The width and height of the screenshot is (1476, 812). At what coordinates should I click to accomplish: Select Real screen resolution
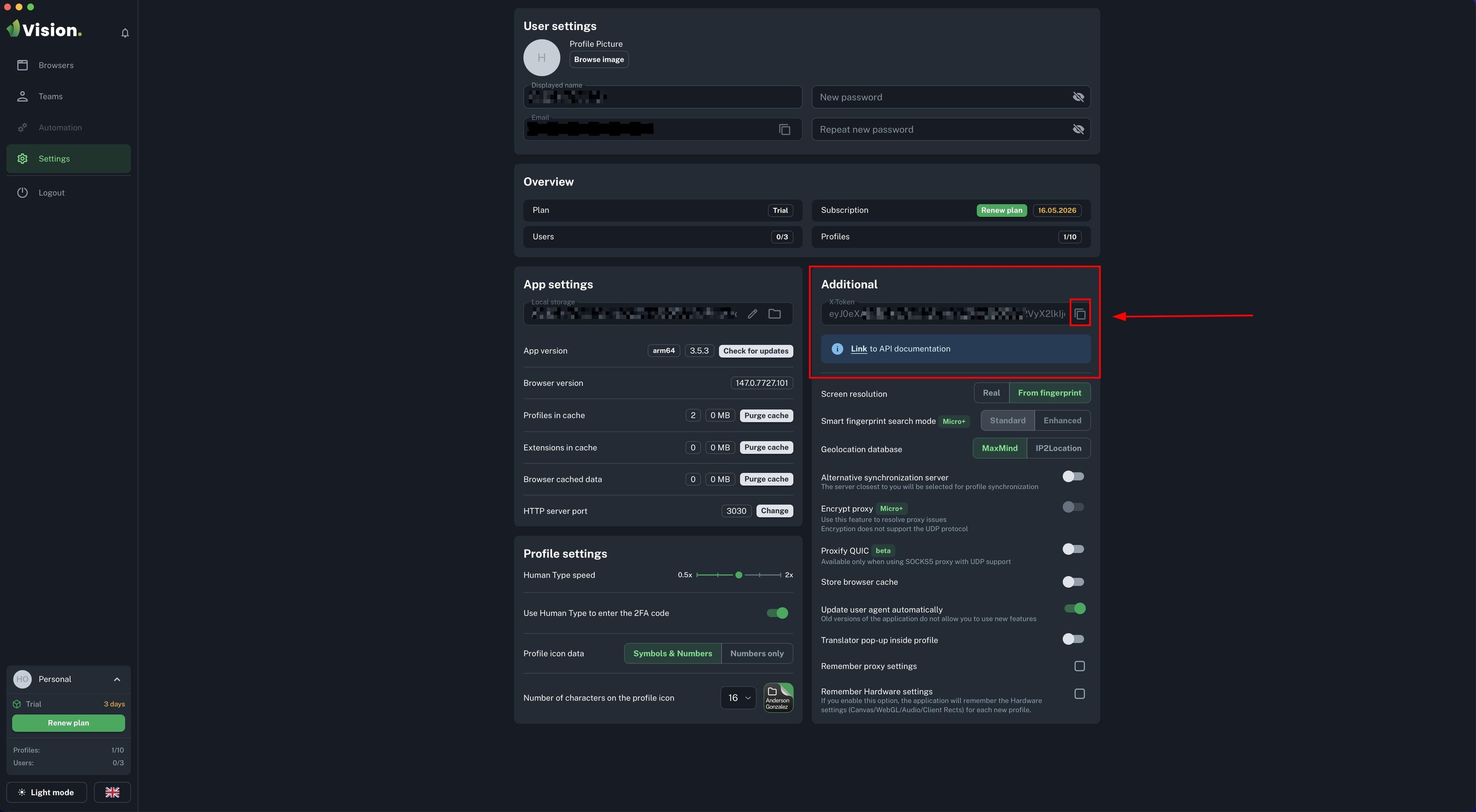991,393
